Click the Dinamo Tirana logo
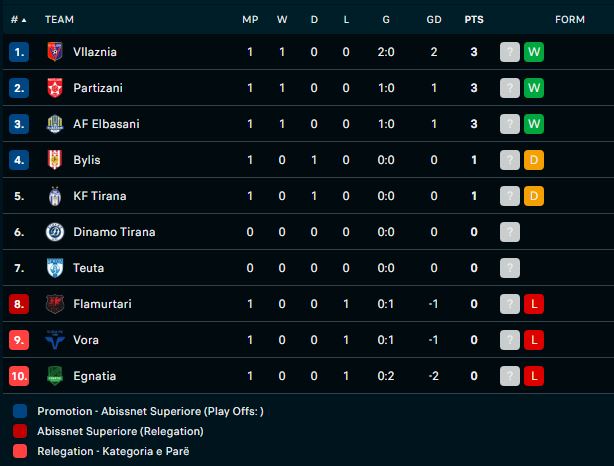Viewport: 614px width, 466px height. tap(54, 232)
